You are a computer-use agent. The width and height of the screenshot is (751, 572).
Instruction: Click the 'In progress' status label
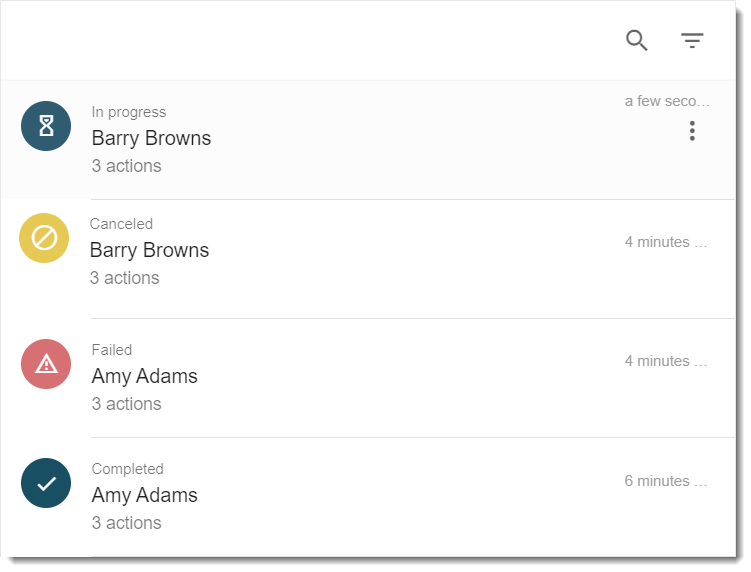tap(129, 112)
